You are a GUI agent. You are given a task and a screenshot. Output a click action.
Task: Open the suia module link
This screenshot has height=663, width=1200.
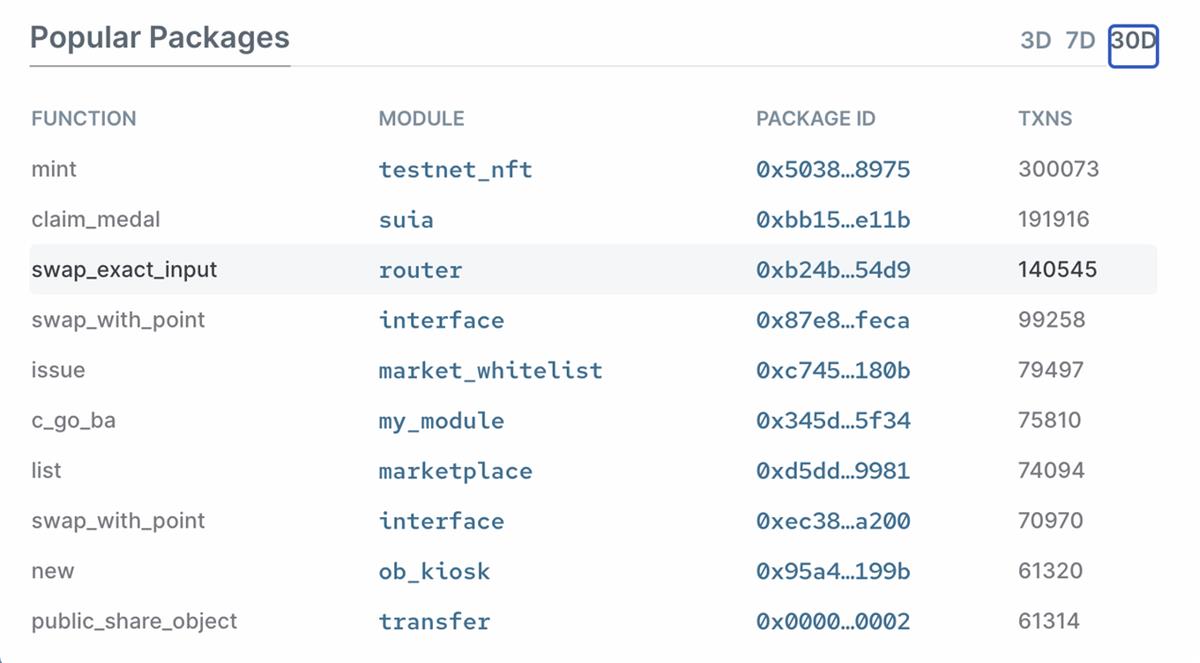pos(406,220)
